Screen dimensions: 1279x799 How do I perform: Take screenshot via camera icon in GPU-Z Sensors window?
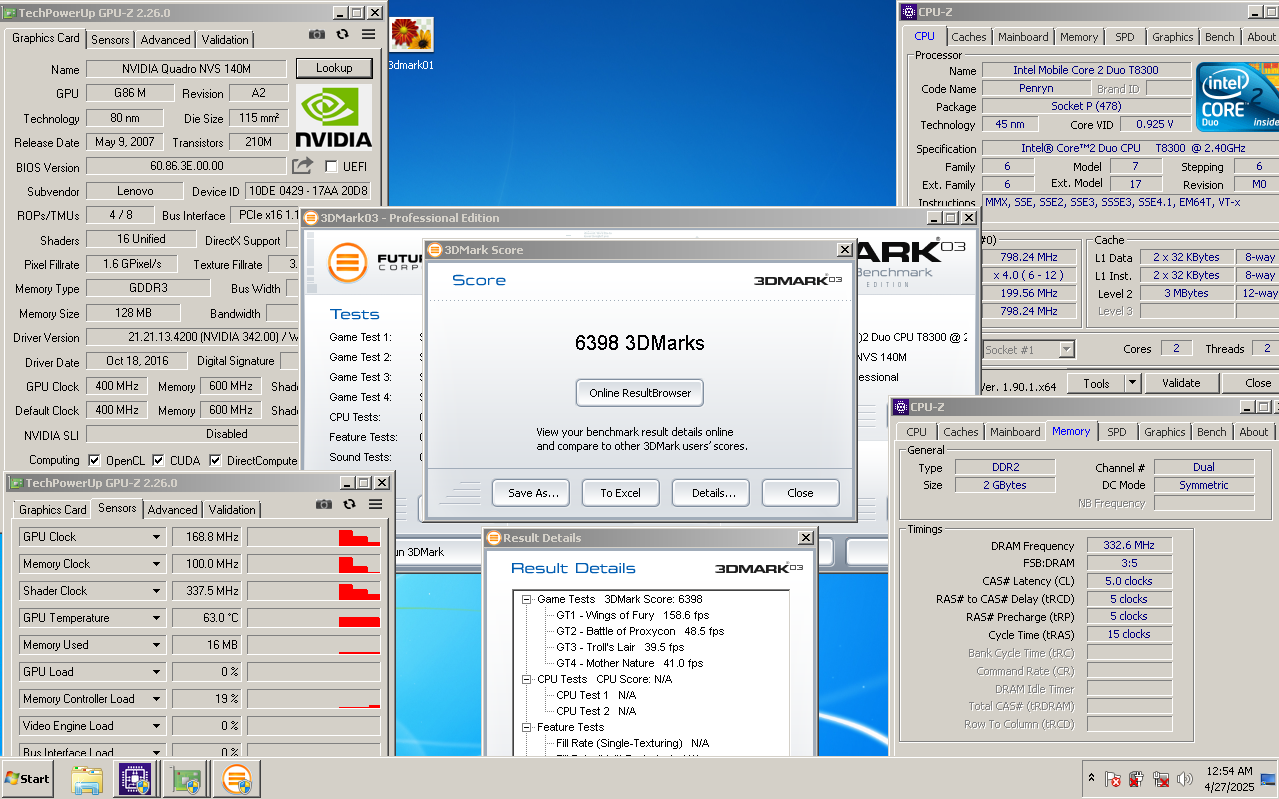(x=324, y=505)
